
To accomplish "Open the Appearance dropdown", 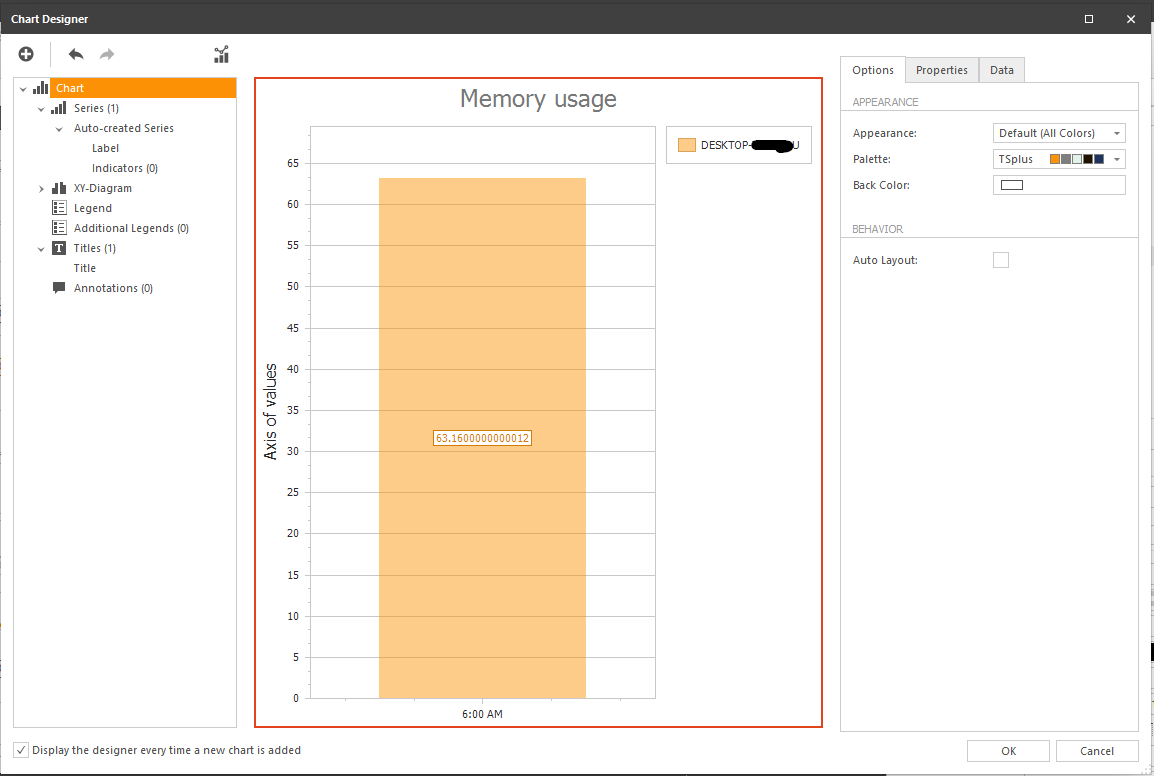I will [1117, 132].
